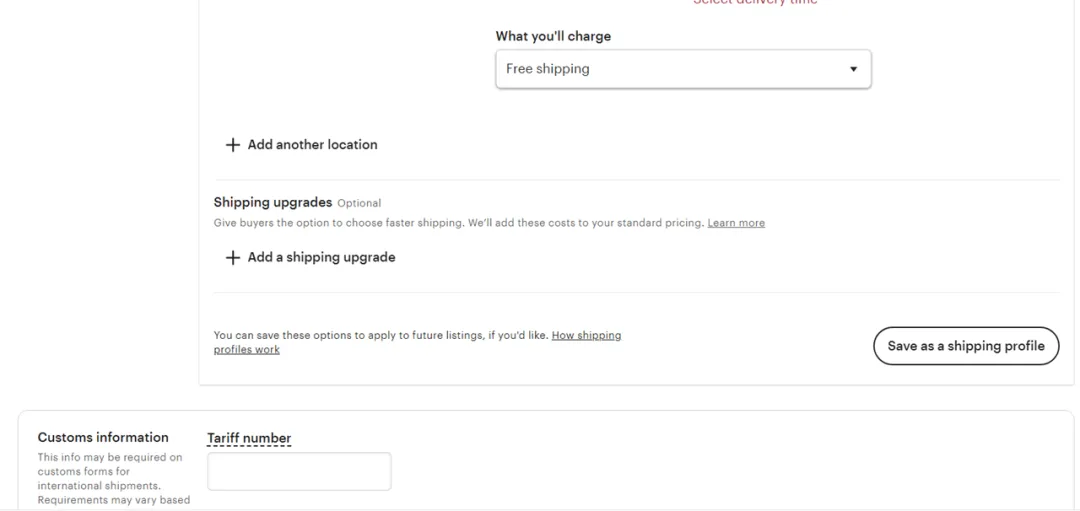This screenshot has height=511, width=1080.
Task: Click the Free shipping selected value text
Action: click(x=548, y=69)
